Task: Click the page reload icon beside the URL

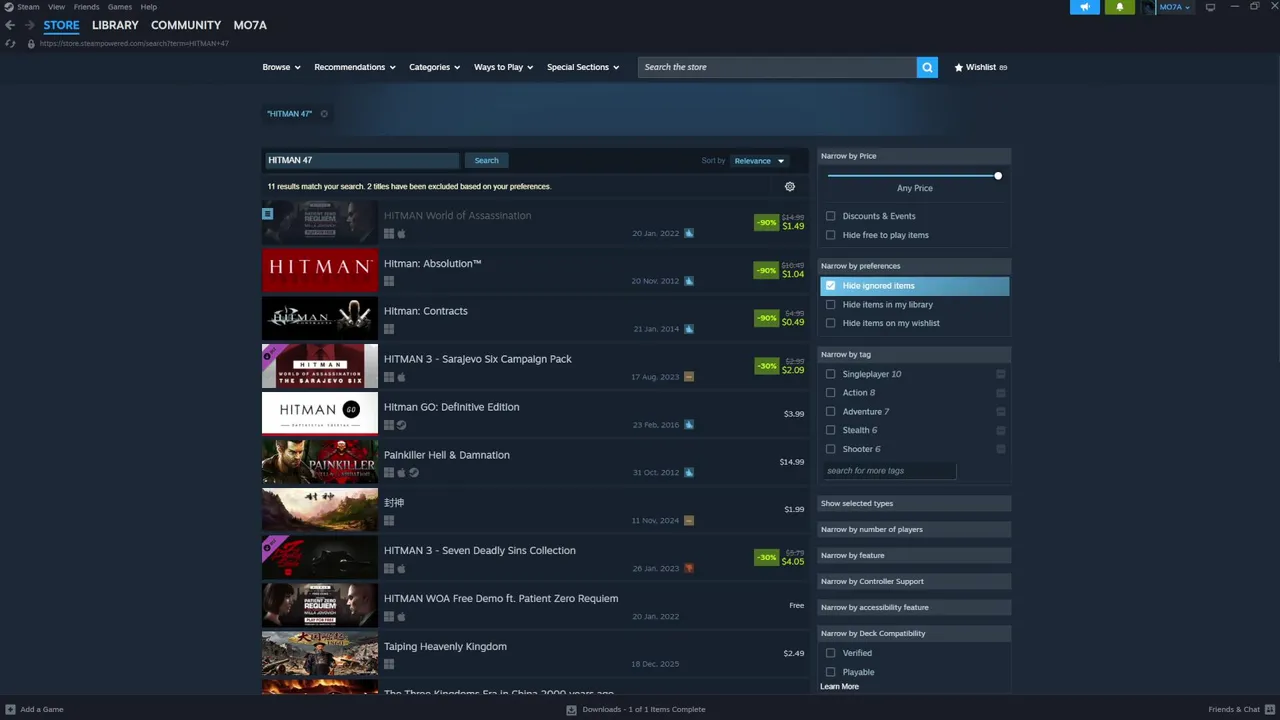Action: click(x=10, y=43)
